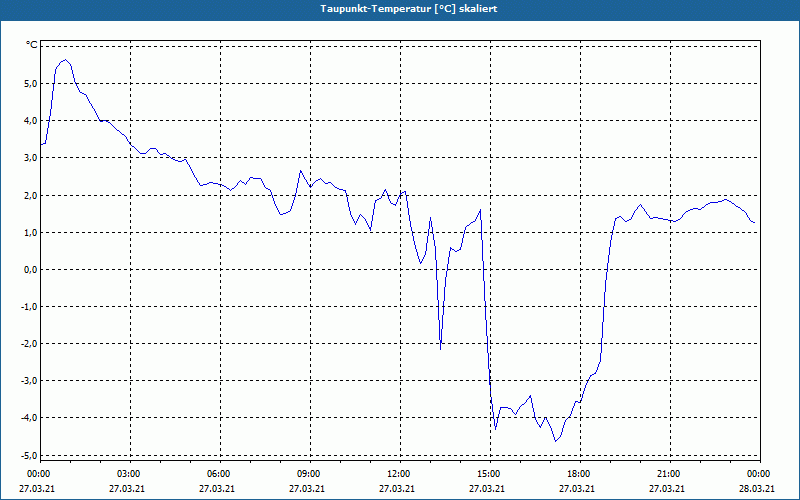This screenshot has width=800, height=500.
Task: Select the -4,0 y-axis label
Action: 30,418
